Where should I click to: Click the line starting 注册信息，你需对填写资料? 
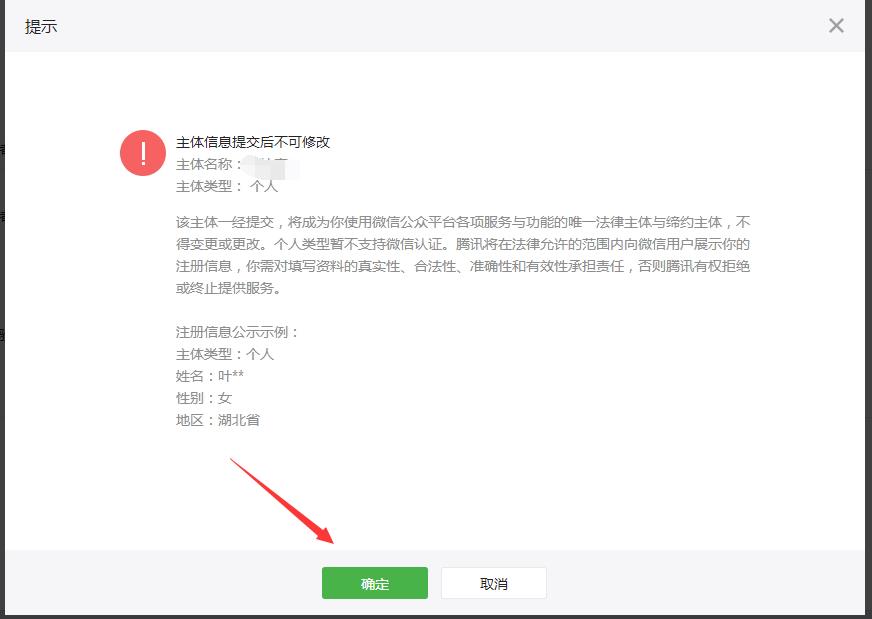463,266
